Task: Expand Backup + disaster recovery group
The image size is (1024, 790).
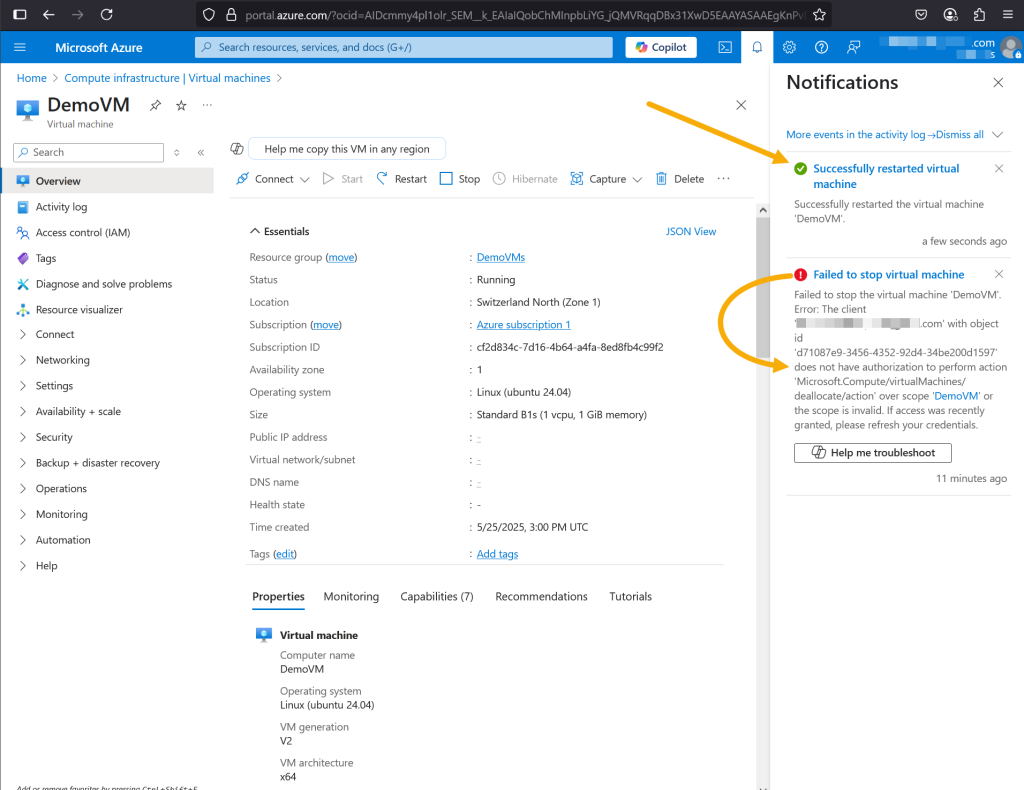Action: [x=23, y=463]
